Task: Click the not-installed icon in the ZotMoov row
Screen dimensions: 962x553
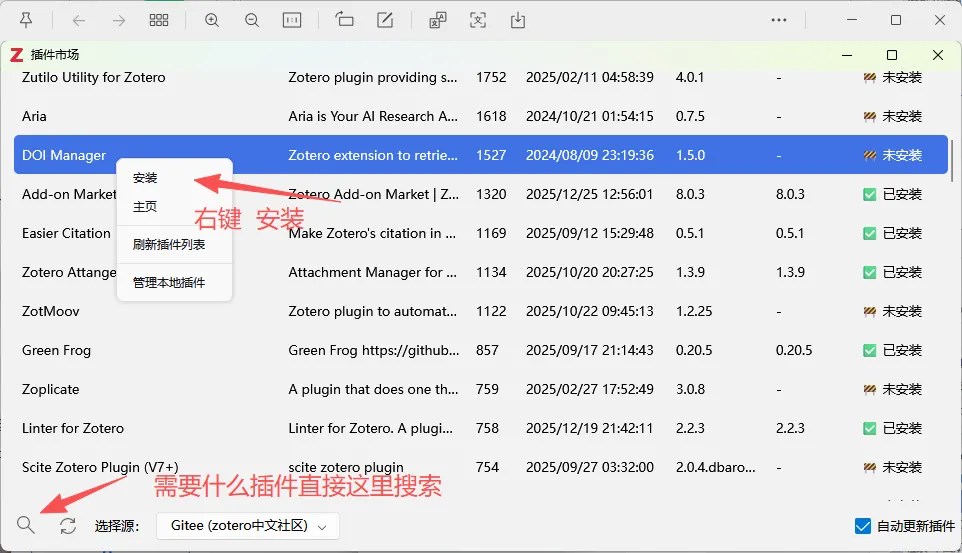Action: point(869,311)
